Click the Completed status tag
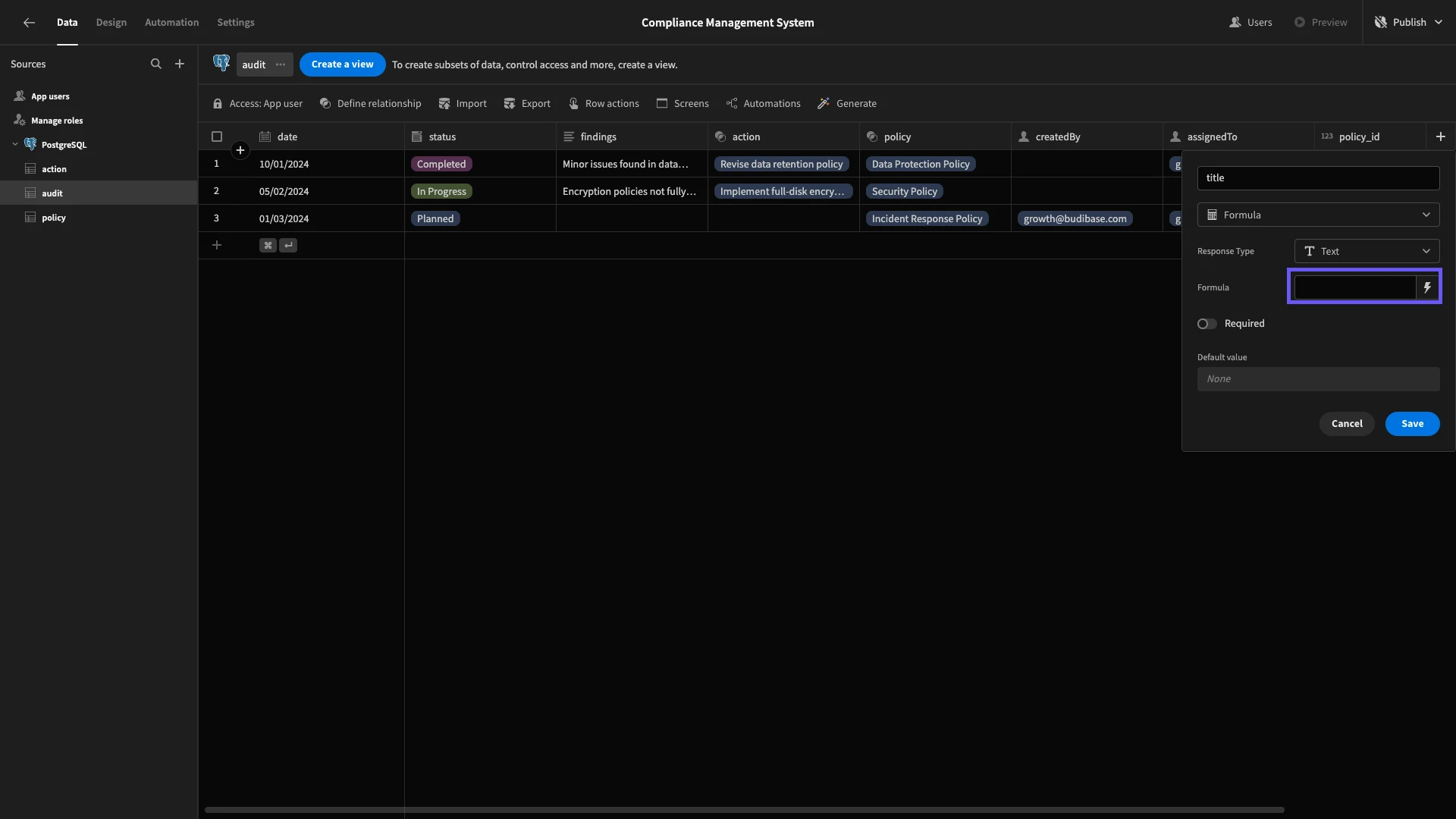1456x819 pixels. 441,164
